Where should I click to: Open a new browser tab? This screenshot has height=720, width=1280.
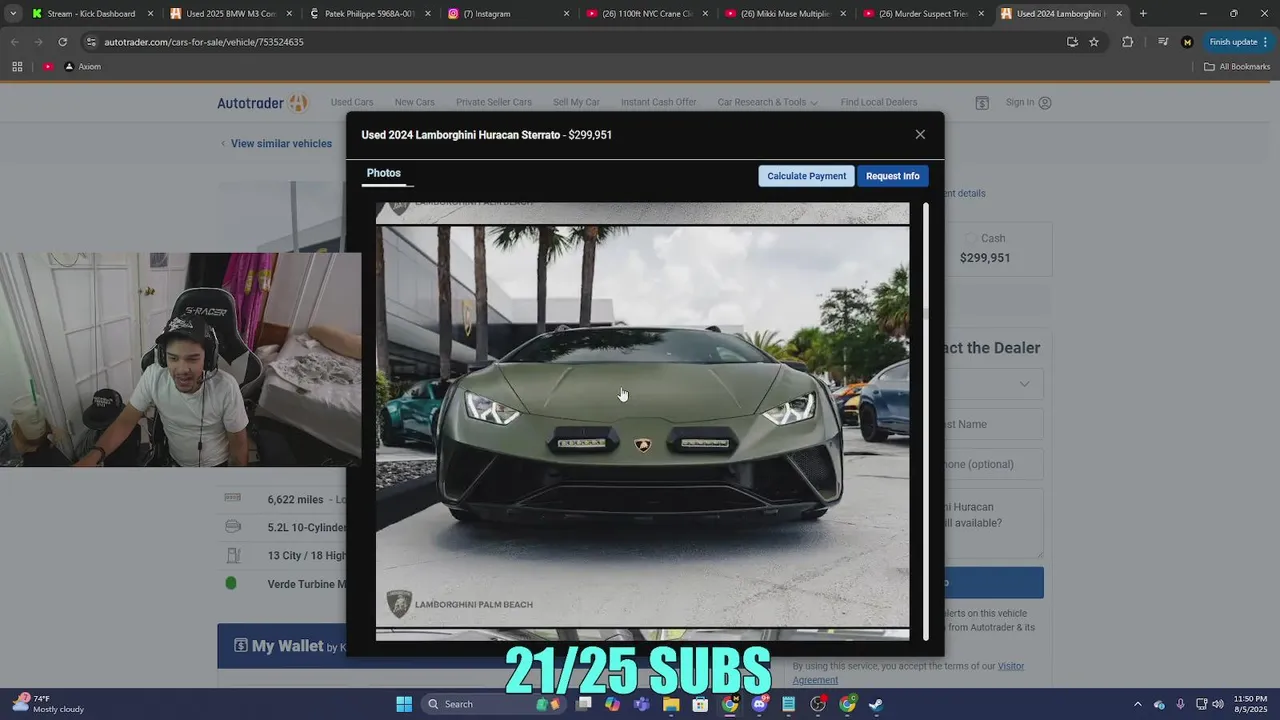(1143, 14)
